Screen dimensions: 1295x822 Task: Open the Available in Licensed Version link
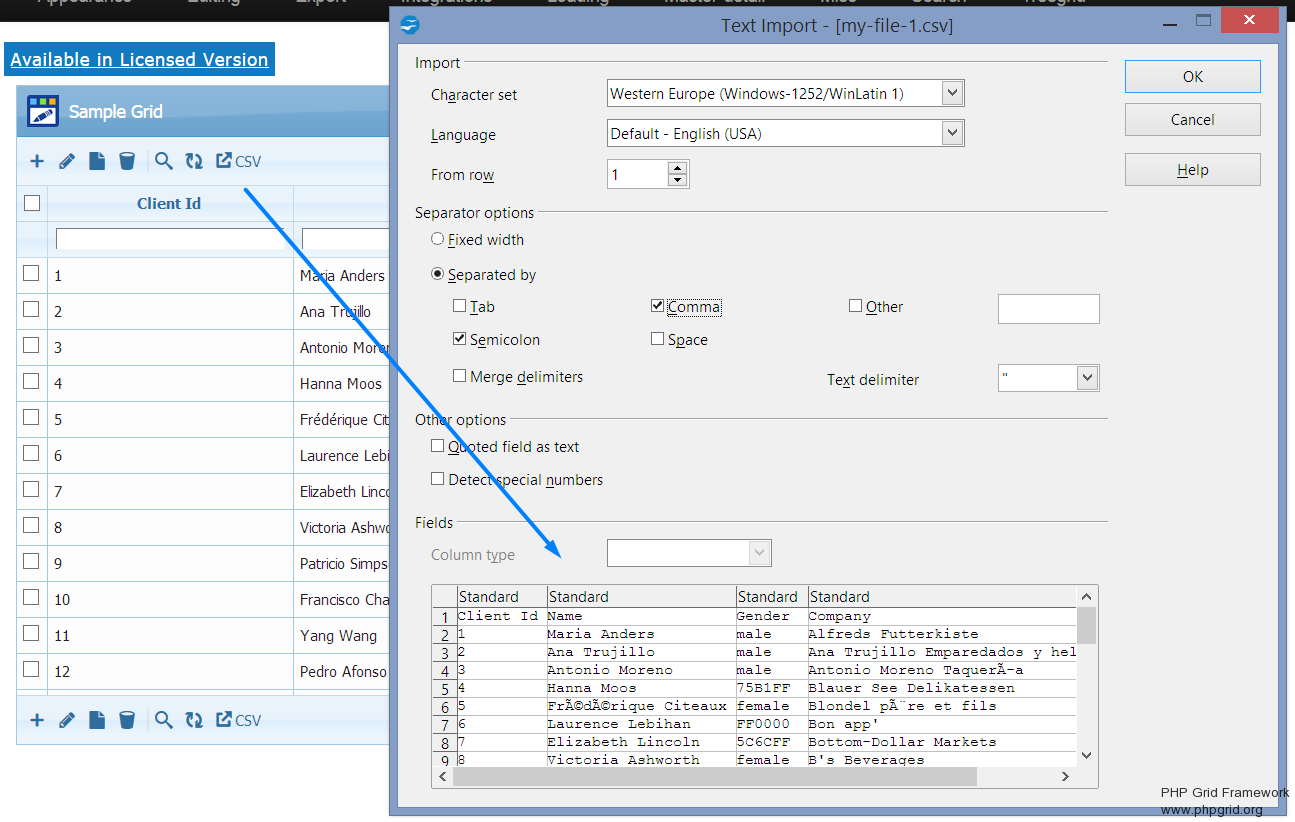click(139, 59)
